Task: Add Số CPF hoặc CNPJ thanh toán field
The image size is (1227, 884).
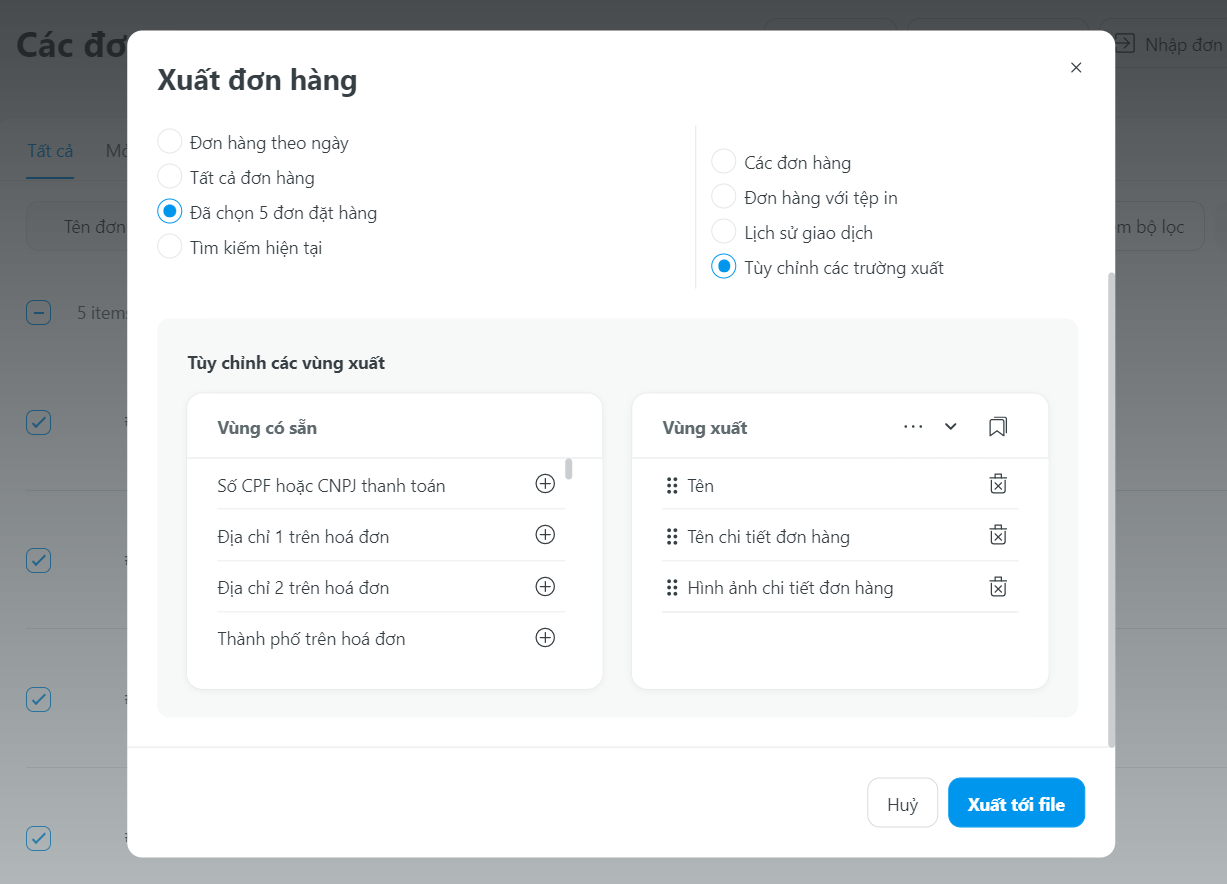Action: coord(545,484)
